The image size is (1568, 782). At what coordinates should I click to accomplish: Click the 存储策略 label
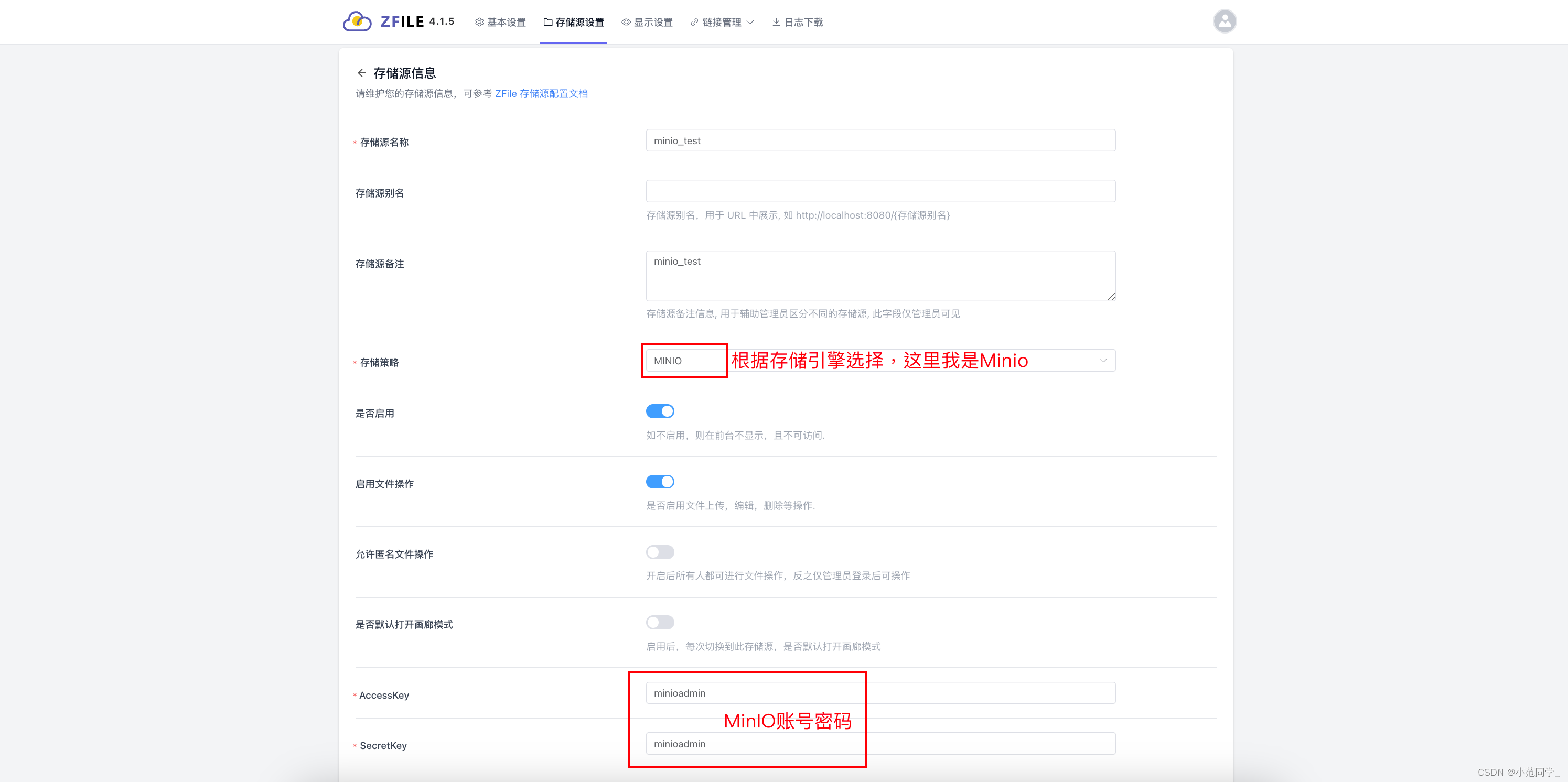(x=379, y=363)
